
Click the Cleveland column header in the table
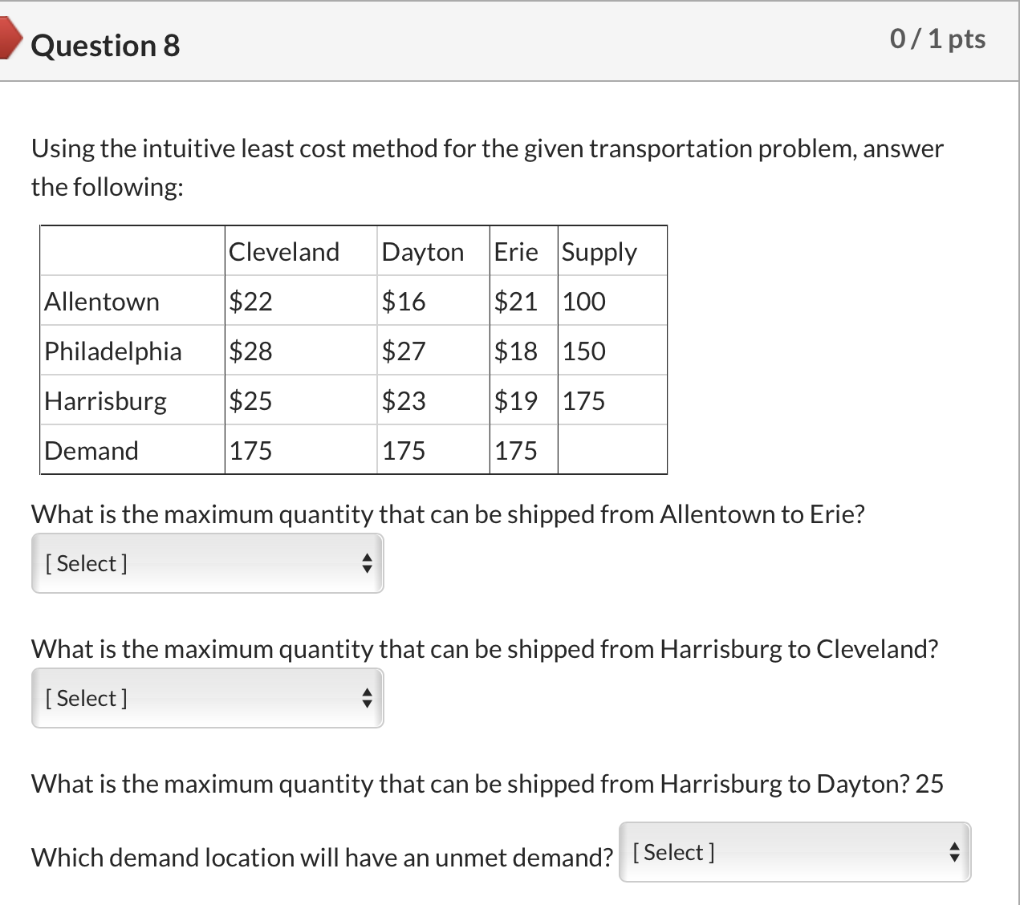284,251
